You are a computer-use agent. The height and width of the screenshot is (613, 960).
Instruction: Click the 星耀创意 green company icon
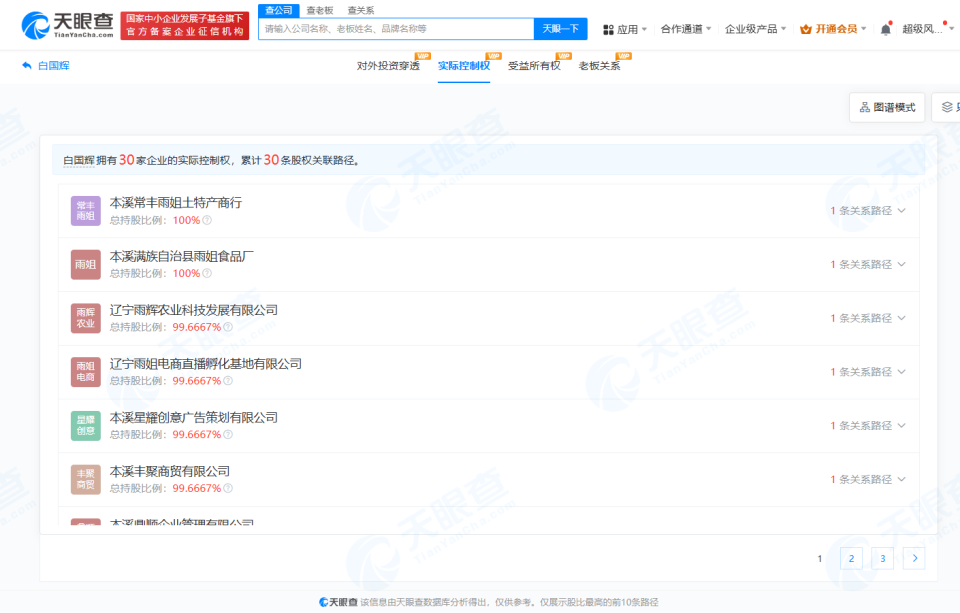[x=86, y=426]
